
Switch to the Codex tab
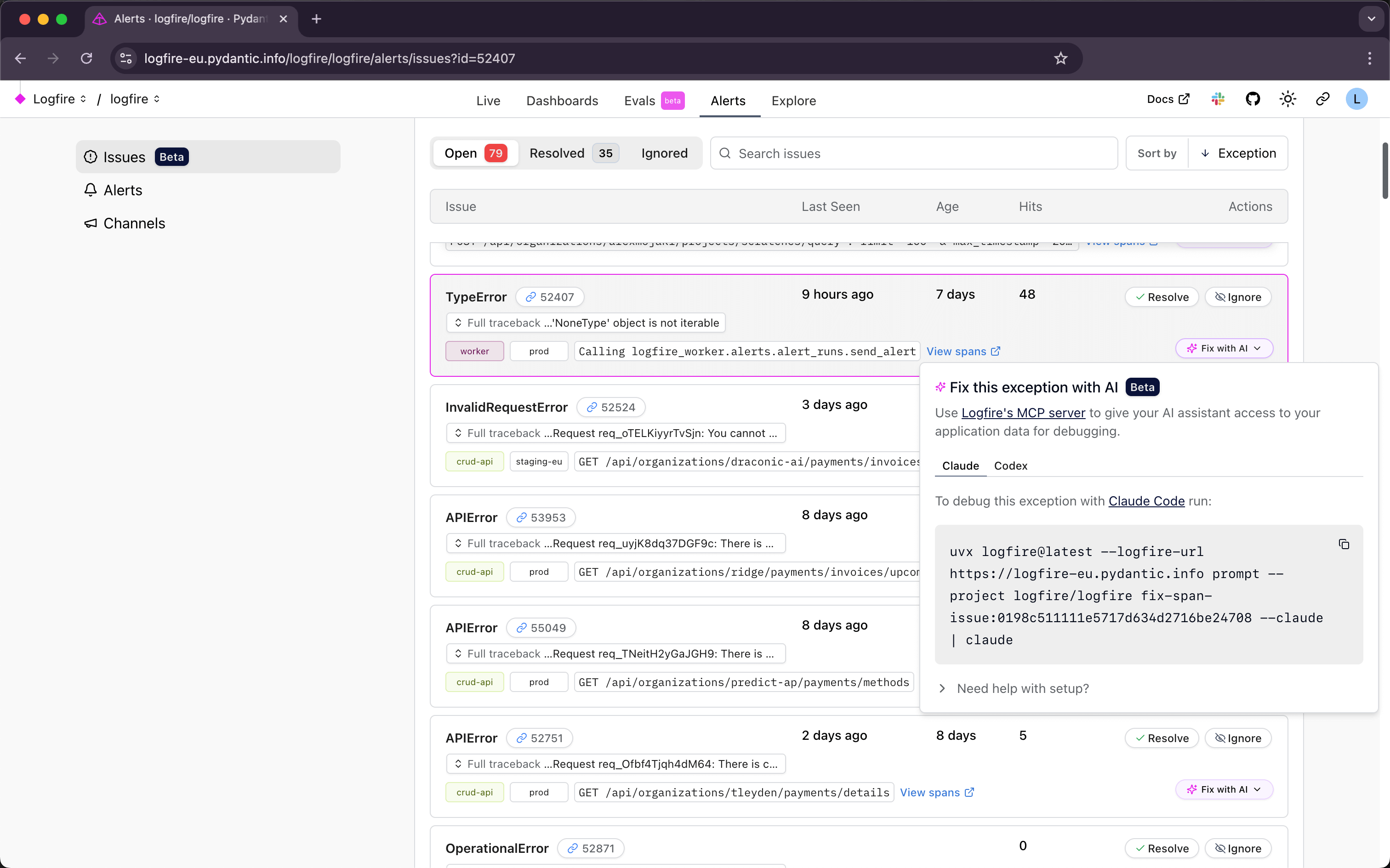click(x=1010, y=465)
